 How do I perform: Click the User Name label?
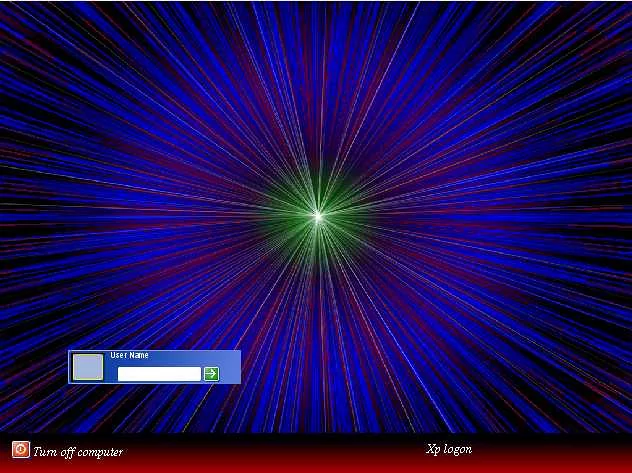click(x=129, y=355)
